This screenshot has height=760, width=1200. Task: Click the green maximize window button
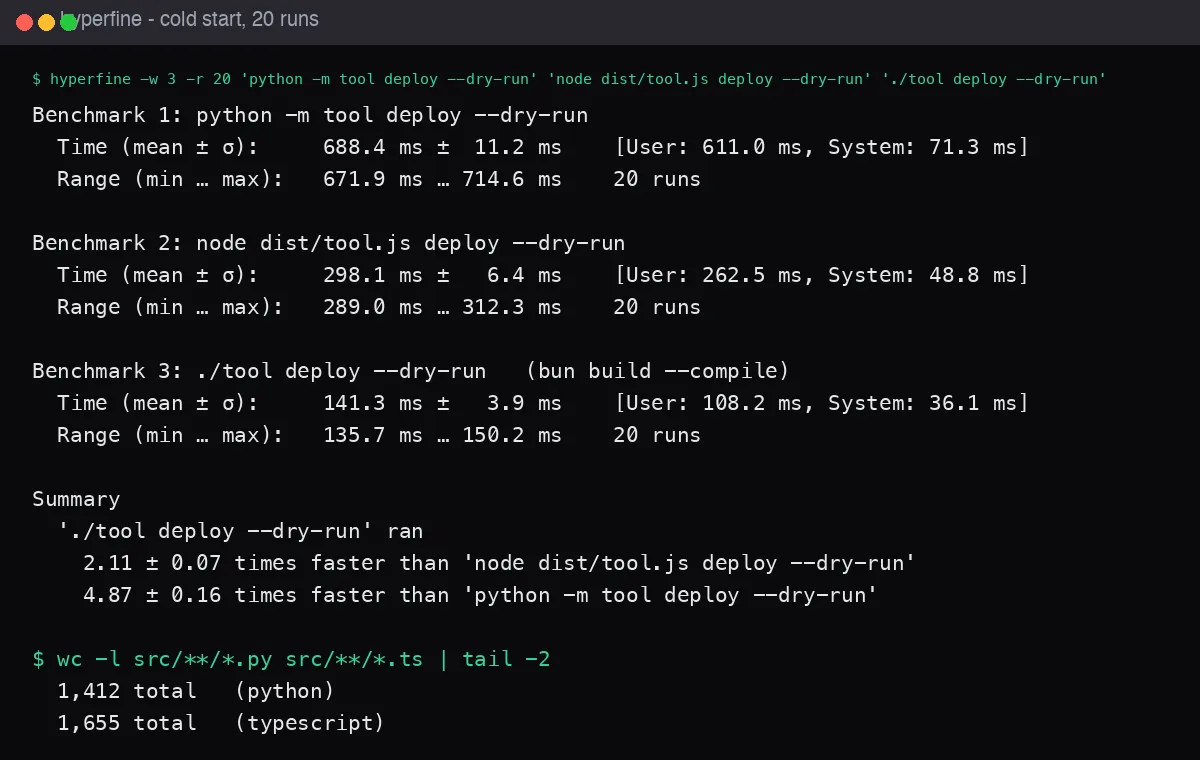69,22
